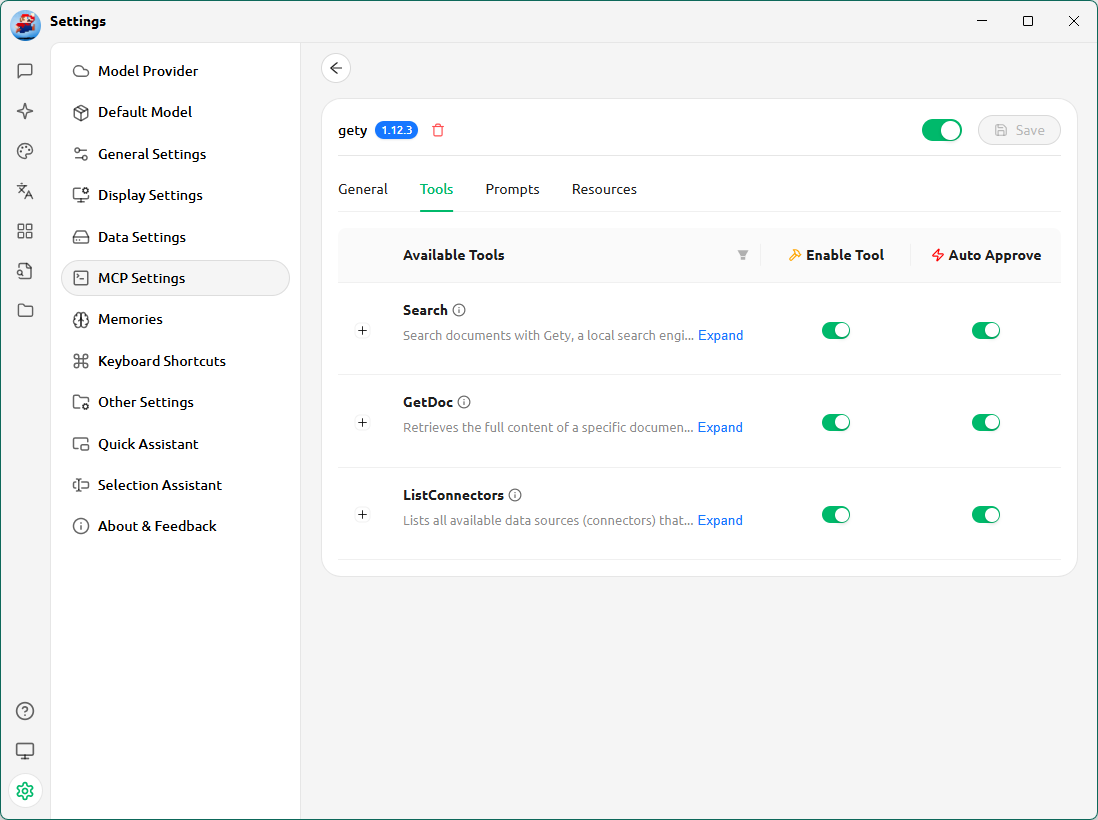The image size is (1098, 820).
Task: Switch to the Prompts tab
Action: 513,189
